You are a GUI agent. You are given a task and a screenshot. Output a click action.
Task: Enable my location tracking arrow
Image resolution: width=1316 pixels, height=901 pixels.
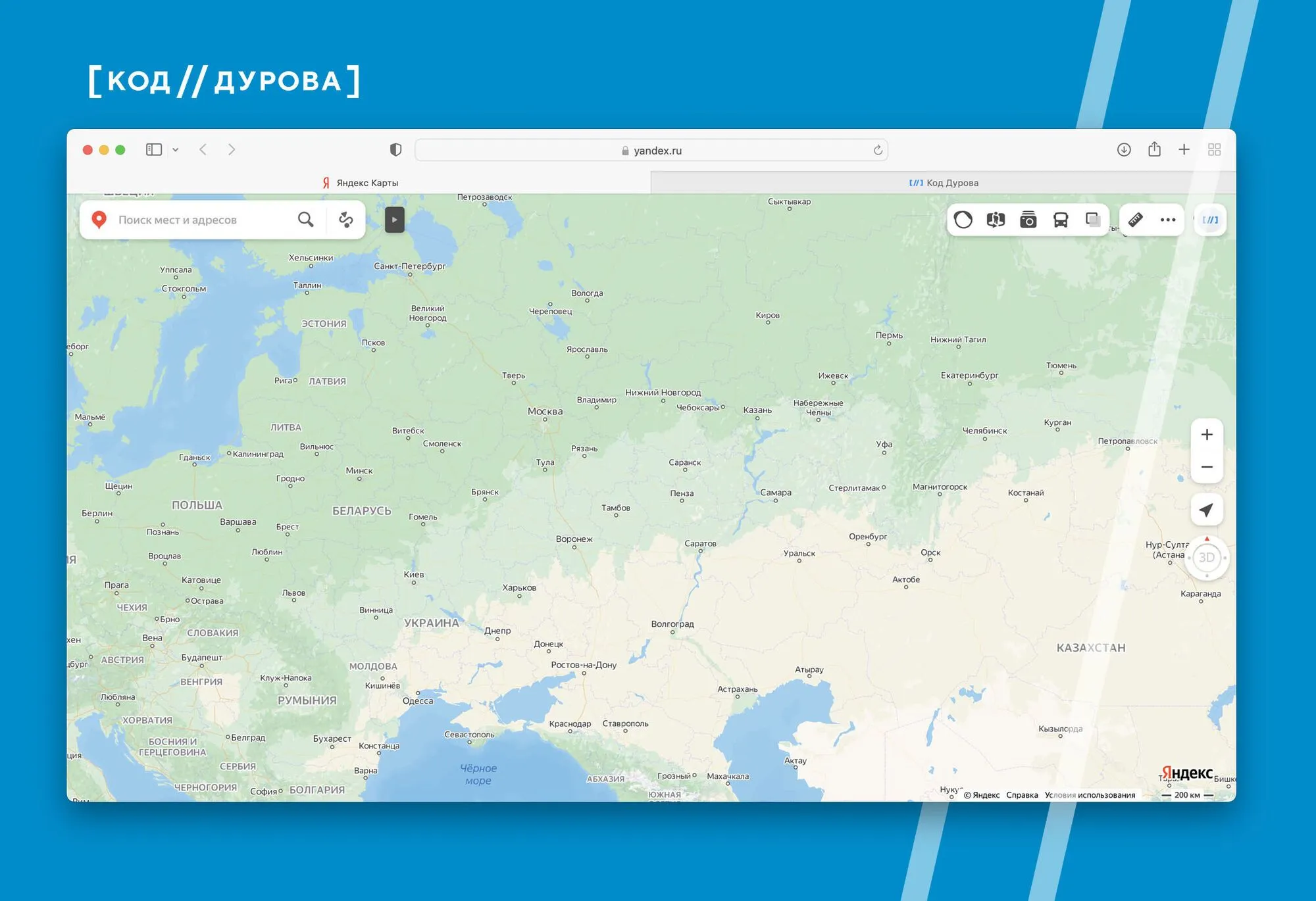point(1207,509)
